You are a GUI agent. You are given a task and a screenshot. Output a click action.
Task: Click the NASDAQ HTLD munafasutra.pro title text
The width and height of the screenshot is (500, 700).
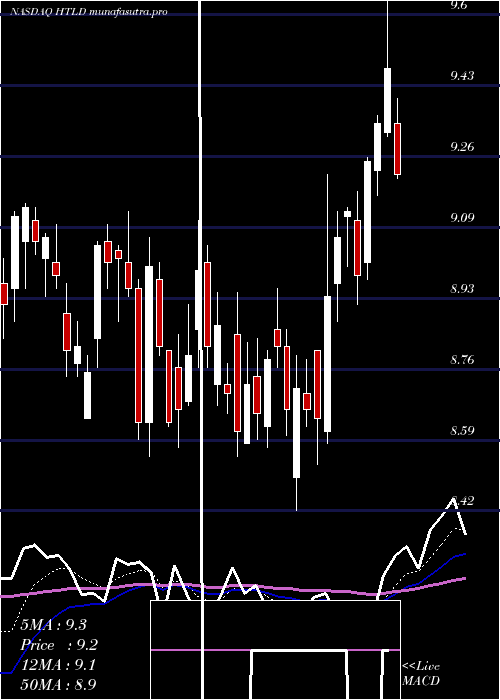point(89,12)
